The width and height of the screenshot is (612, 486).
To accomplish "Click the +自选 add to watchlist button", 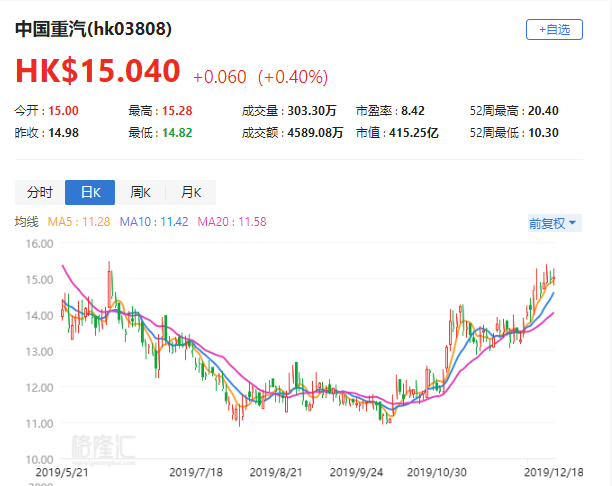I will (554, 30).
